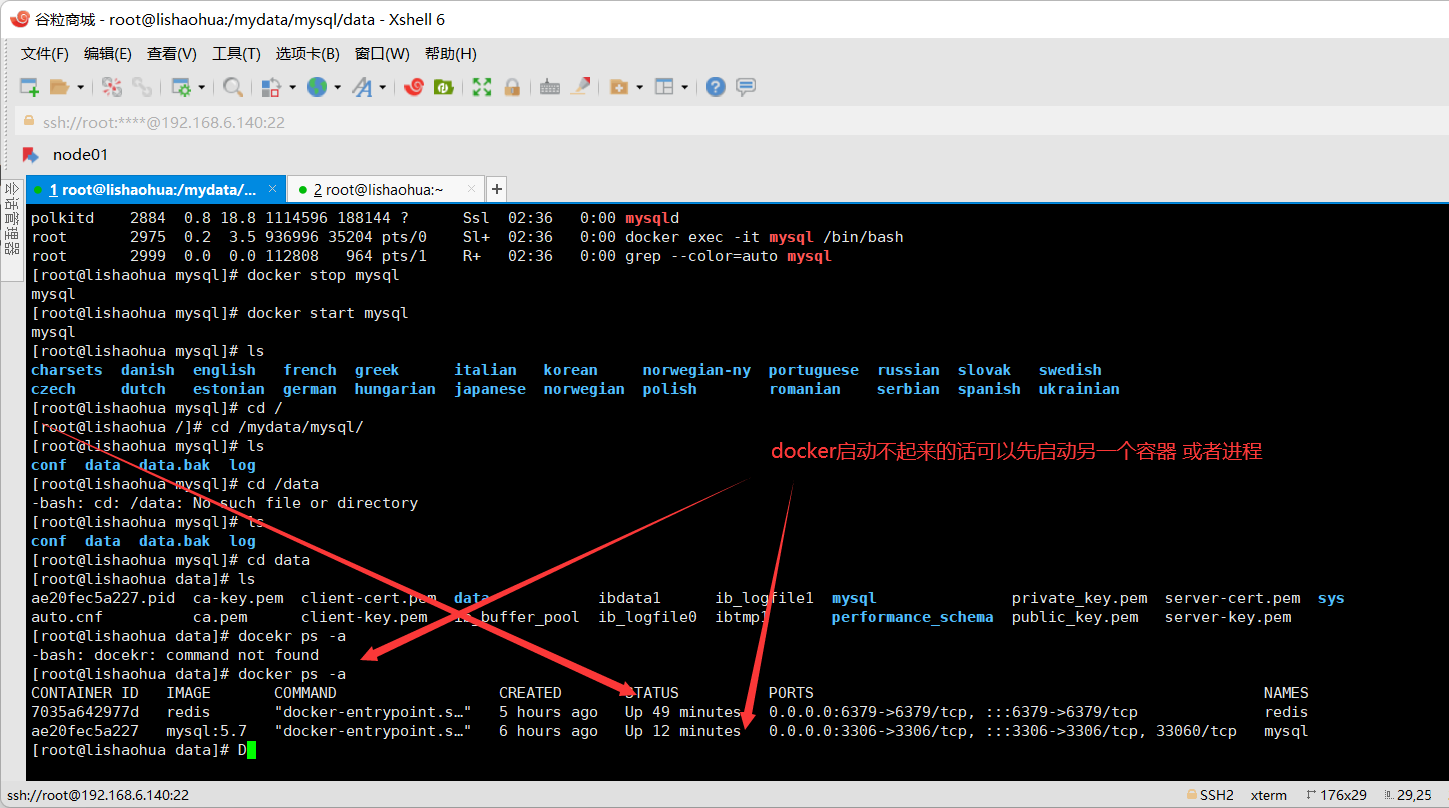This screenshot has height=808, width=1449.
Task: Click the new folder transfer icon
Action: 618,87
